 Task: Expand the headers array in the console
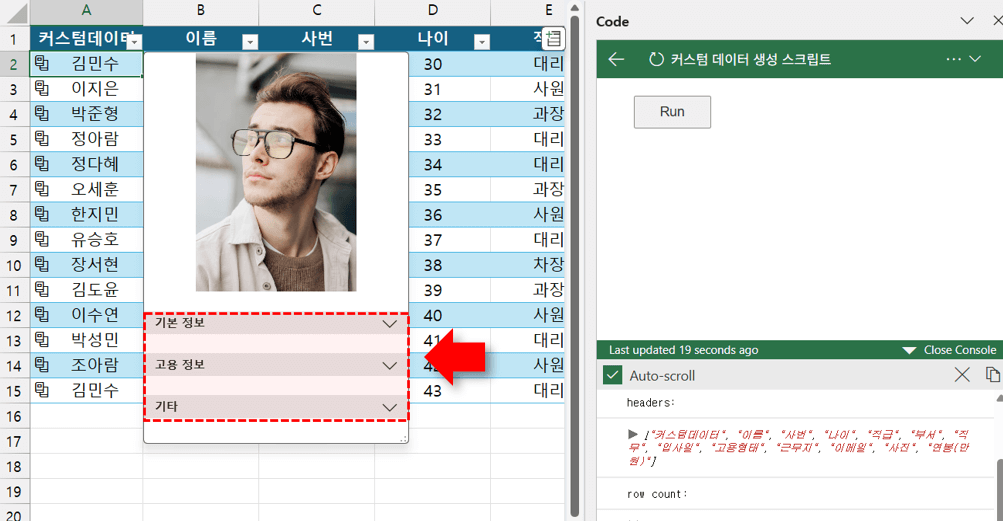[632, 434]
